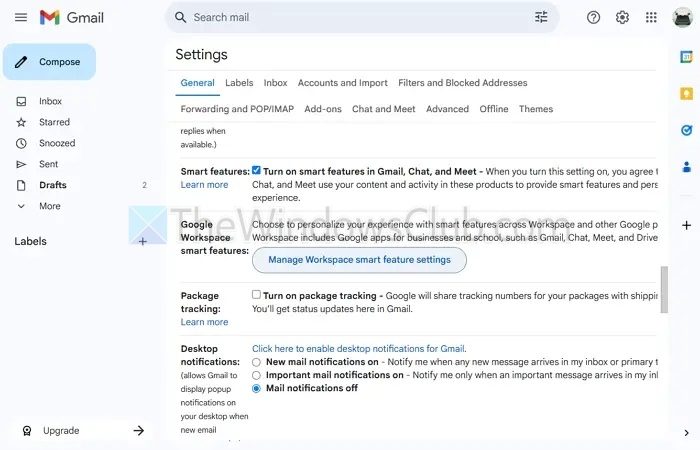Image resolution: width=700 pixels, height=450 pixels.
Task: Click Learn more under Smart features
Action: click(x=204, y=185)
